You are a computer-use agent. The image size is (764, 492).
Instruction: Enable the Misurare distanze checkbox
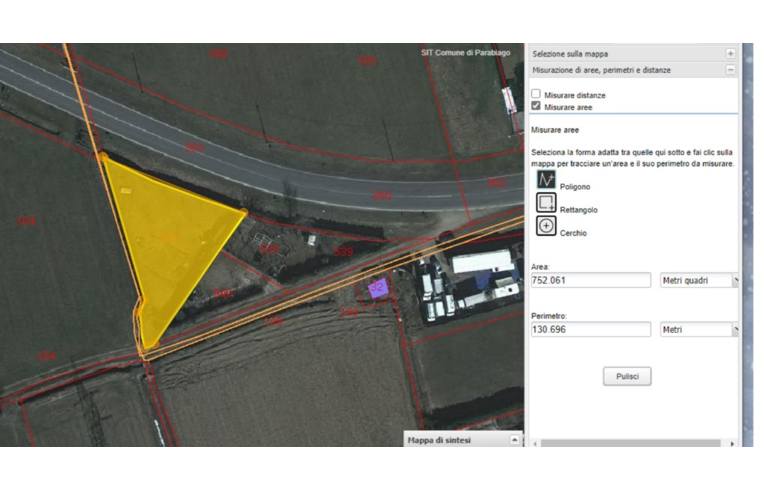pos(536,94)
